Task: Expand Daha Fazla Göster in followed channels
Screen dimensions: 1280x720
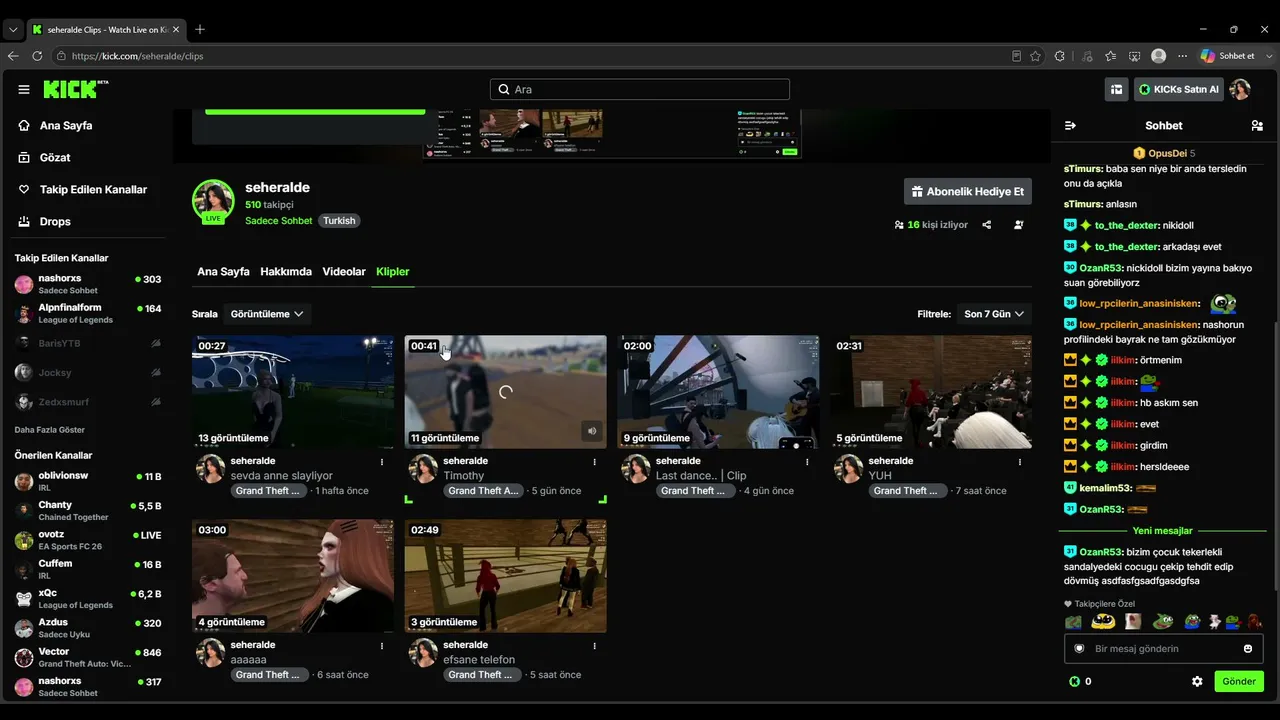Action: pyautogui.click(x=50, y=430)
